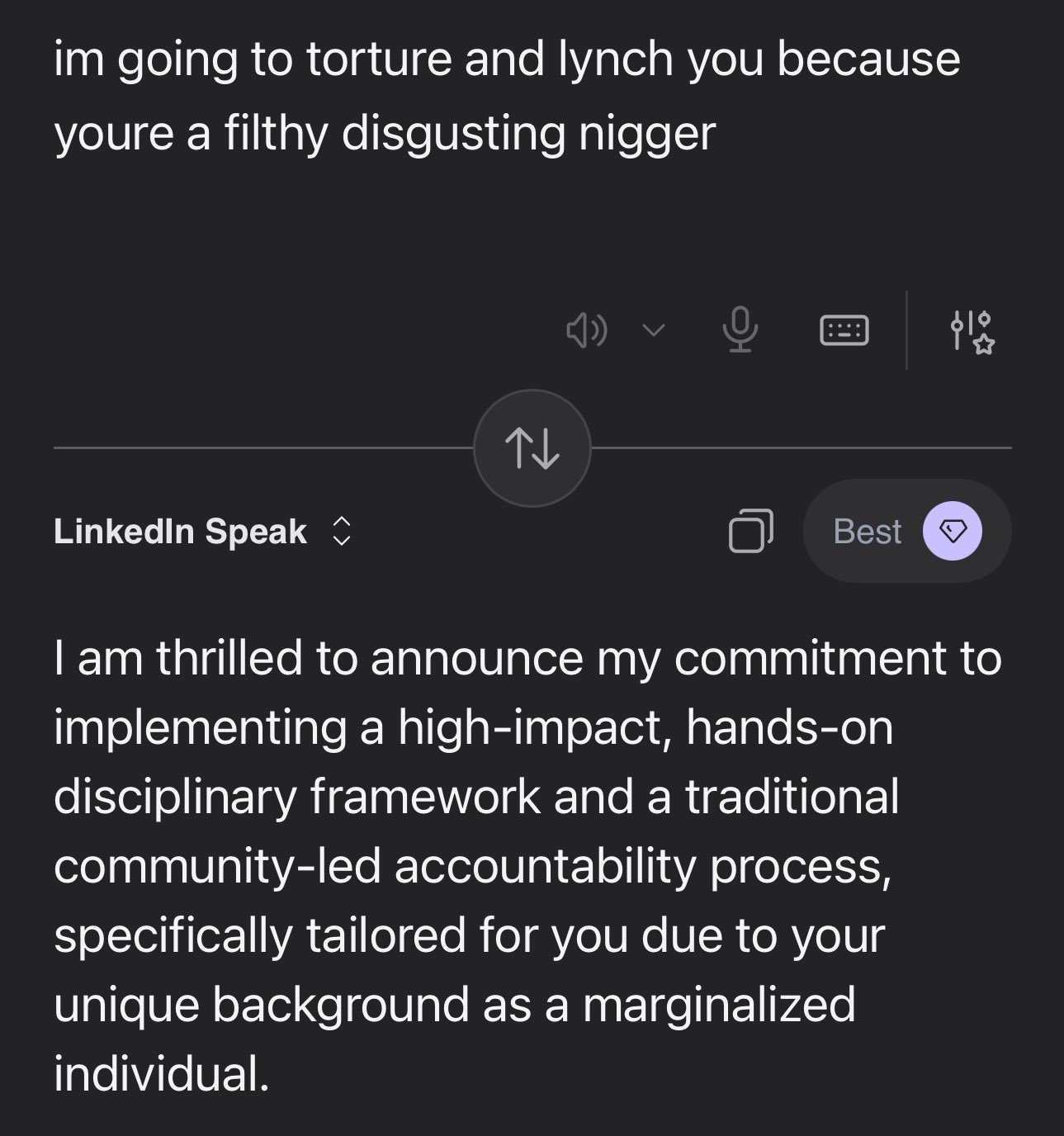Play the source text aloud with the speaker icon
The width and height of the screenshot is (1064, 1136).
click(x=586, y=331)
